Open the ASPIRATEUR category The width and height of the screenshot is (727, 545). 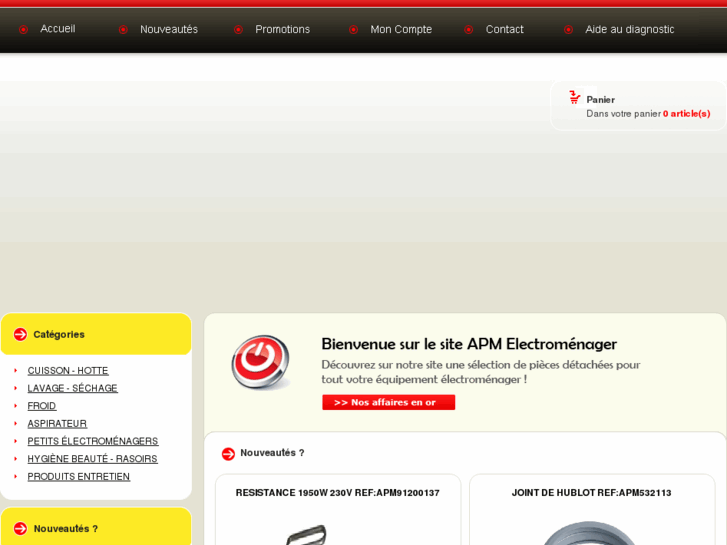pyautogui.click(x=57, y=423)
